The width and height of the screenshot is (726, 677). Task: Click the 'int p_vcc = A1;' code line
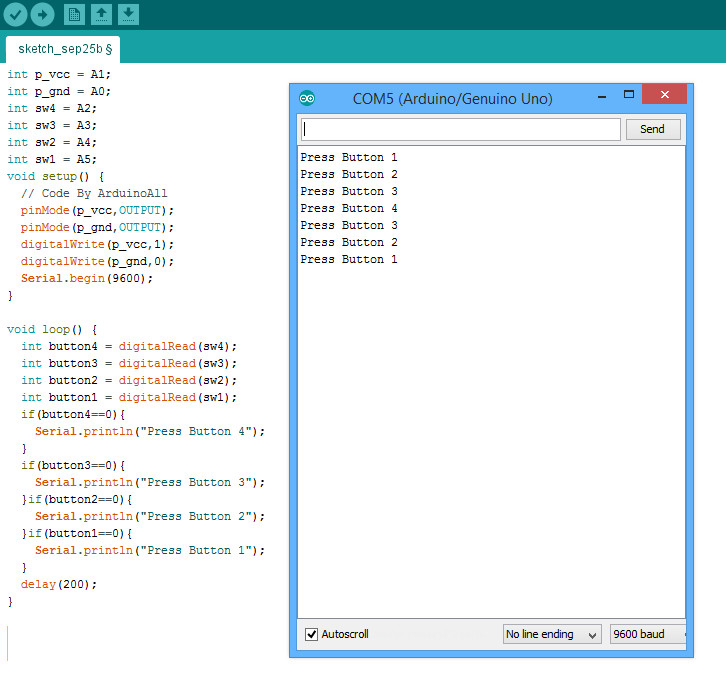59,75
